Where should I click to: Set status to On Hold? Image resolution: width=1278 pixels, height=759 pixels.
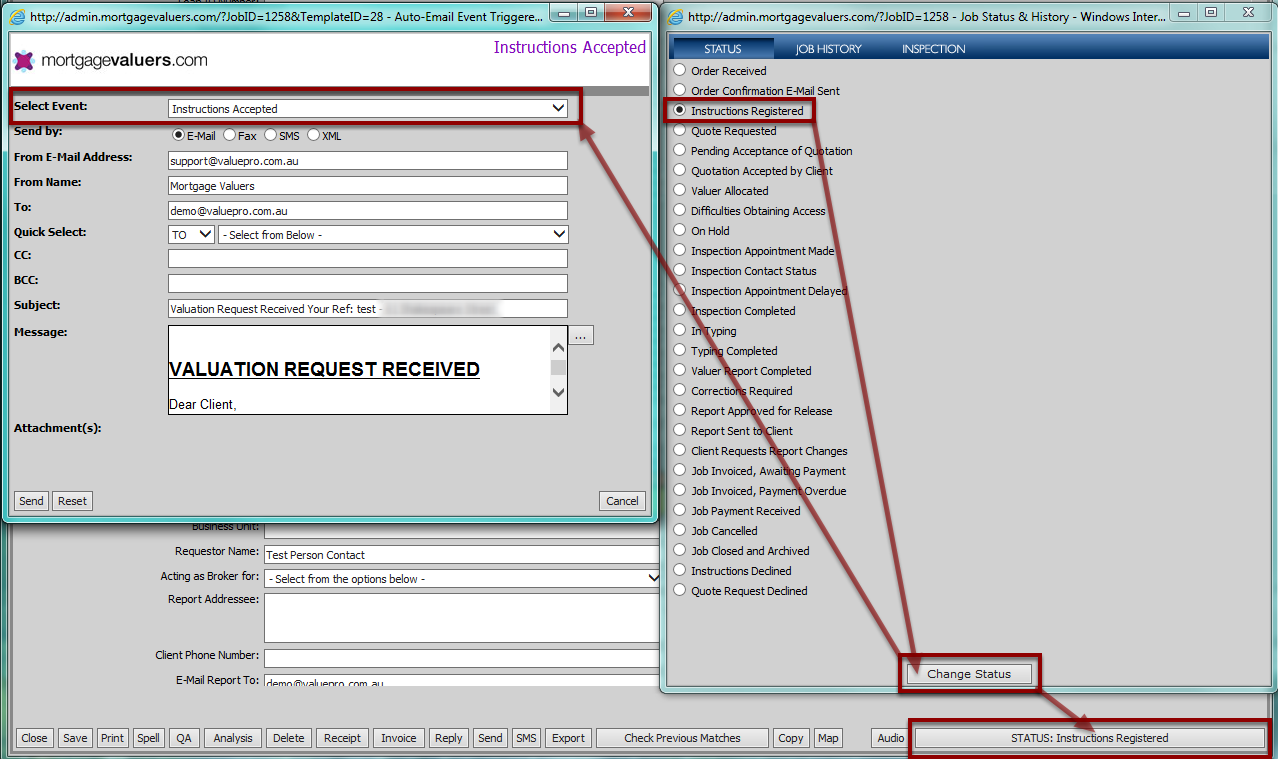click(680, 231)
